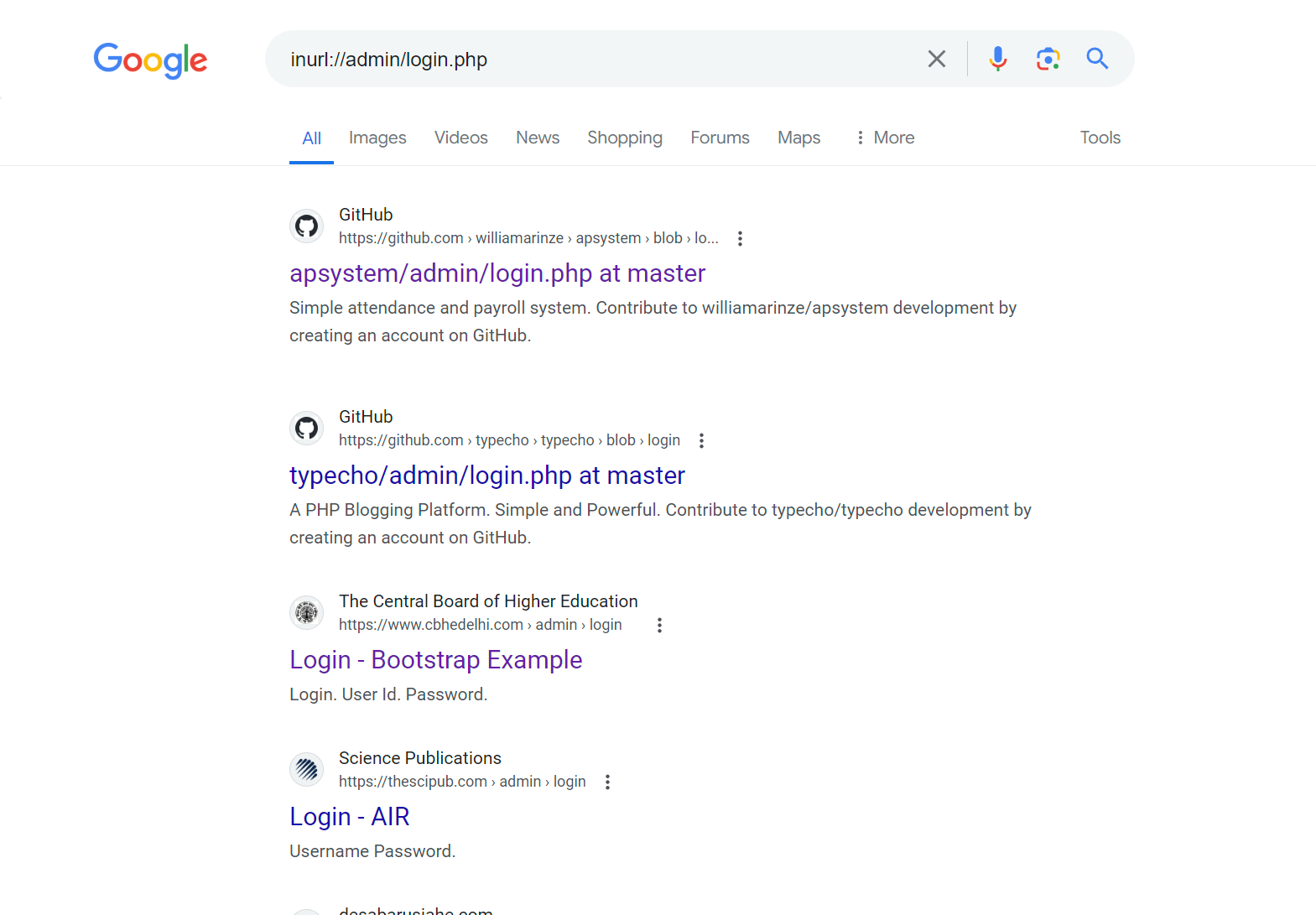Open the Tools options
This screenshot has width=1316, height=915.
[x=1100, y=138]
